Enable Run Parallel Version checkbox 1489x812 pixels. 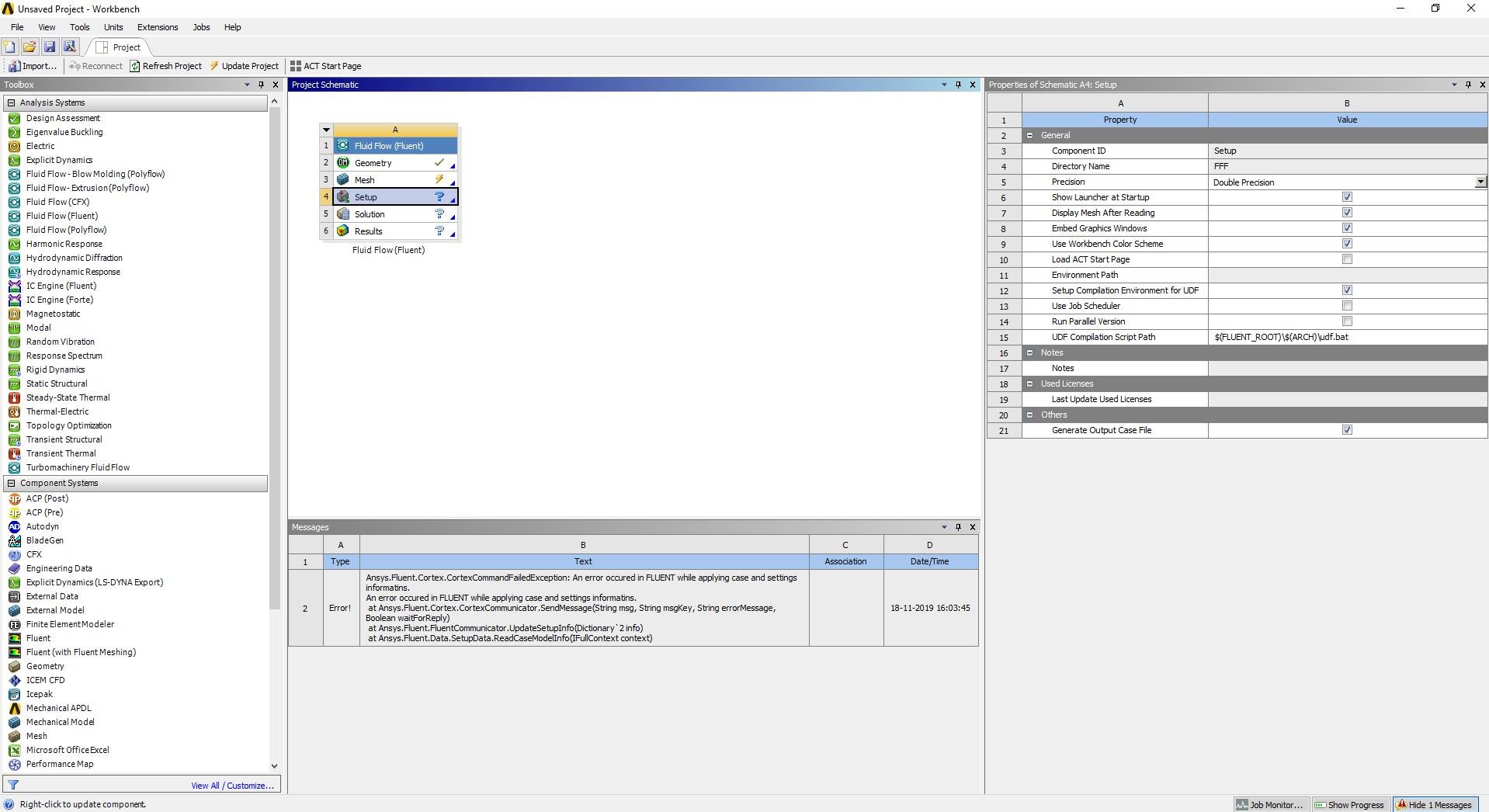(x=1347, y=321)
